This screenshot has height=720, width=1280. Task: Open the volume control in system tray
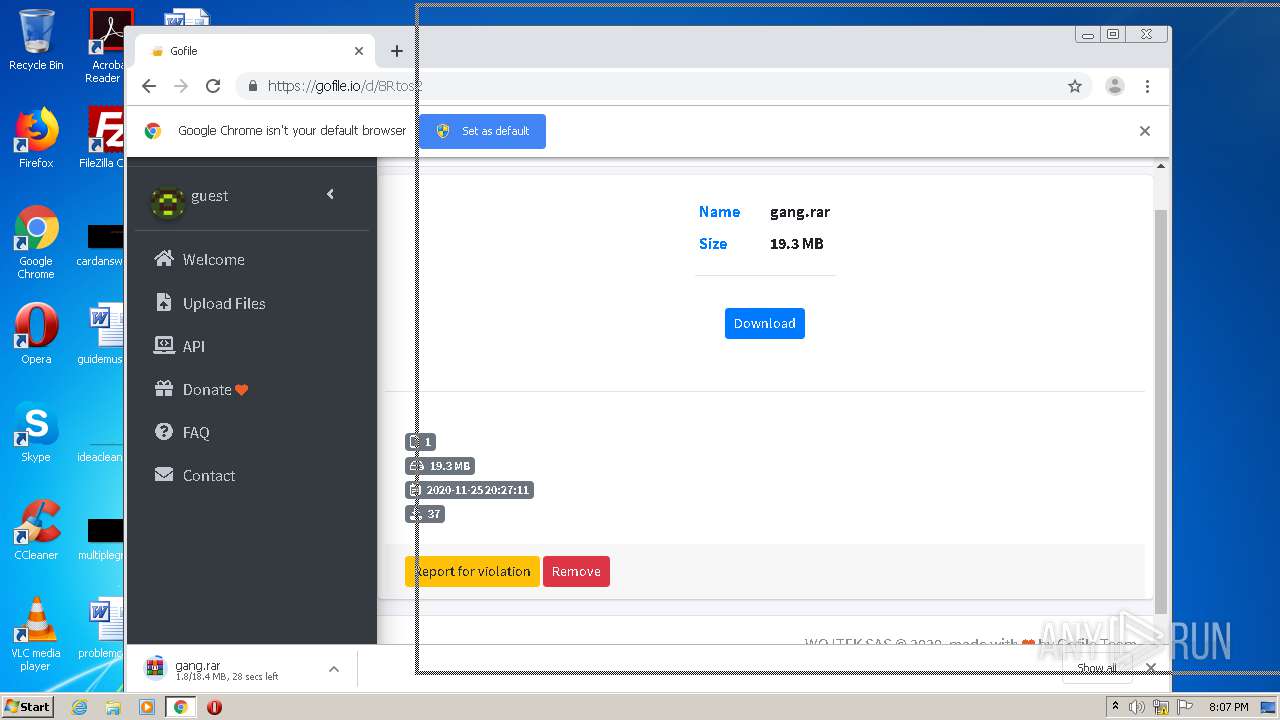point(1137,707)
